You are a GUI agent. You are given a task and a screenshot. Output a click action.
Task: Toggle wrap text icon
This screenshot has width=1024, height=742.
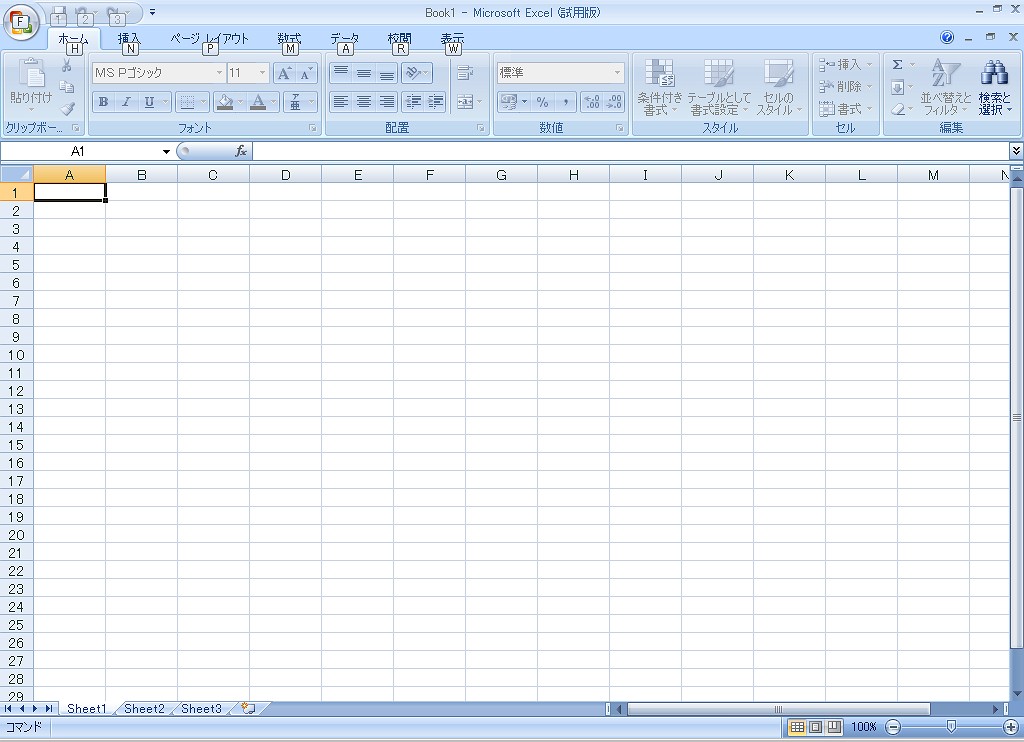(465, 73)
